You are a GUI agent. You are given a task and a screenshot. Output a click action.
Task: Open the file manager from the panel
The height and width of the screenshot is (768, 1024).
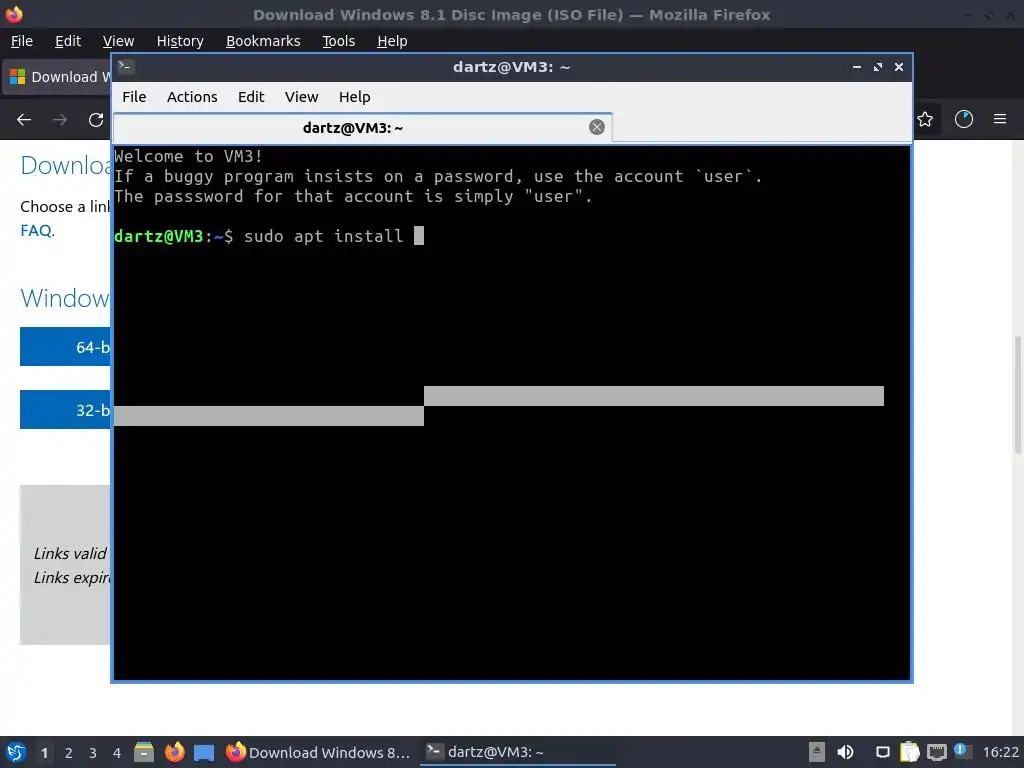point(144,752)
